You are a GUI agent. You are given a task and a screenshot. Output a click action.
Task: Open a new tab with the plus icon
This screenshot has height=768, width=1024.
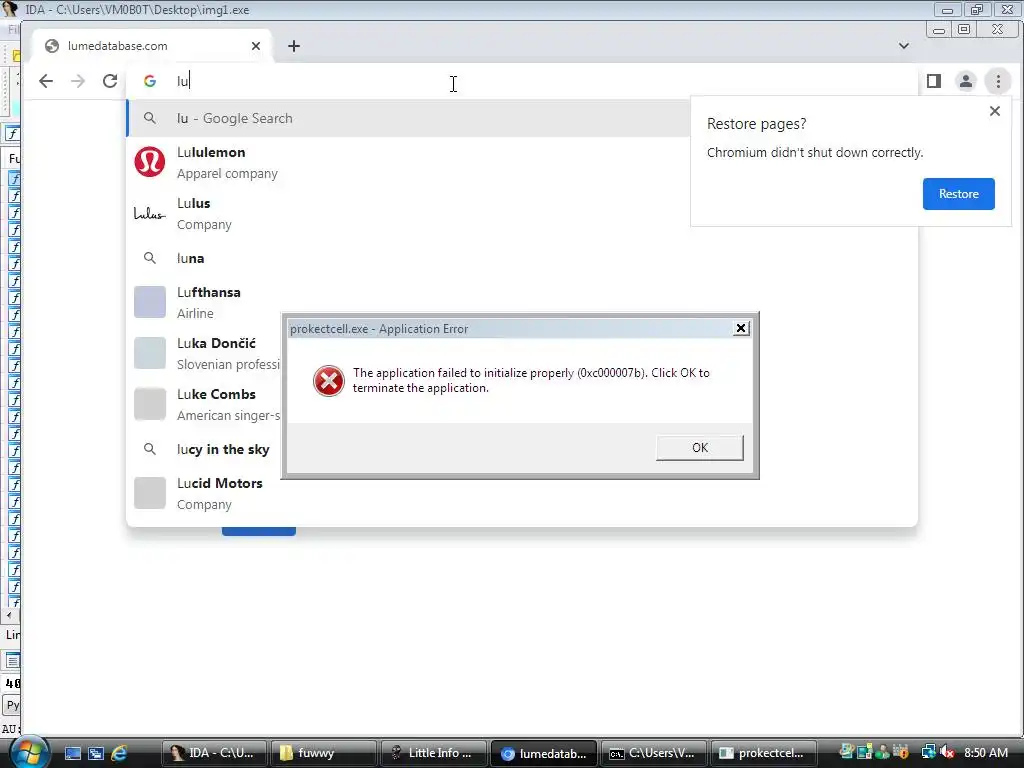point(294,46)
